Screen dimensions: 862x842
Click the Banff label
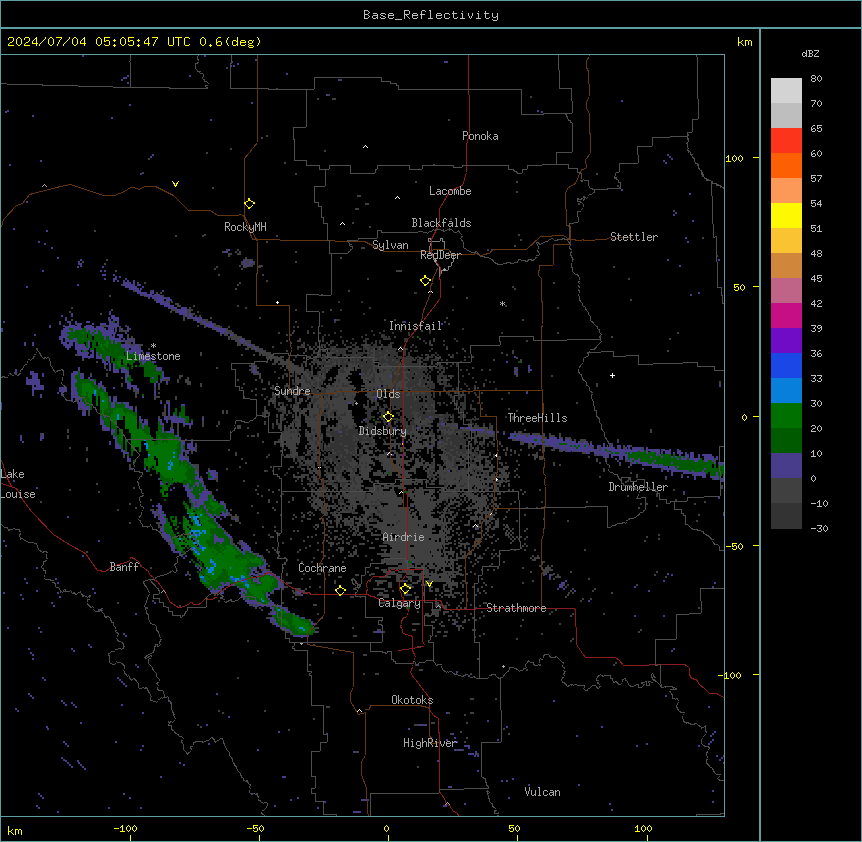(124, 567)
